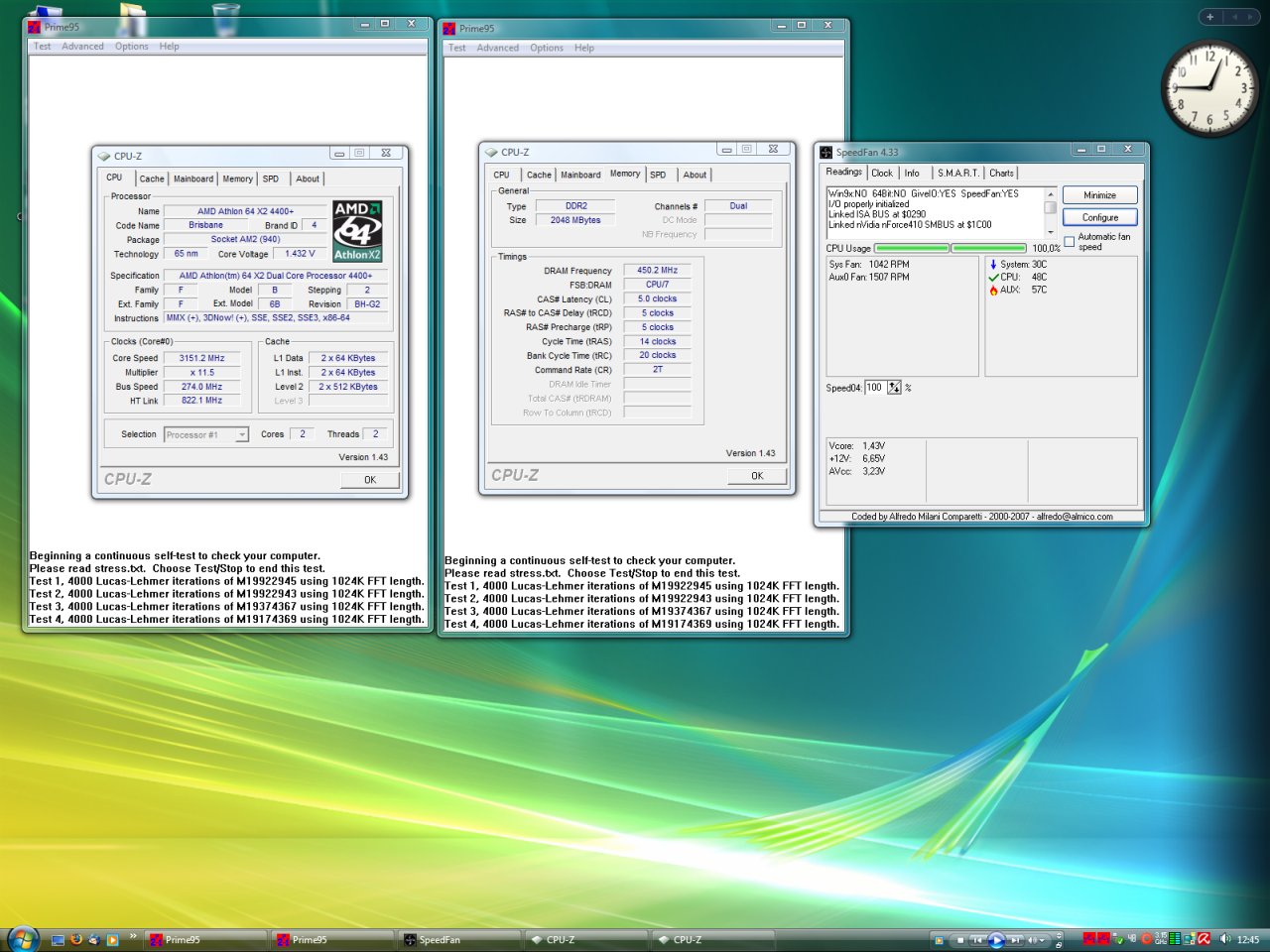Viewport: 1270px width, 952px height.
Task: Mute via taskbar media player speaker icon
Action: coord(1033,940)
